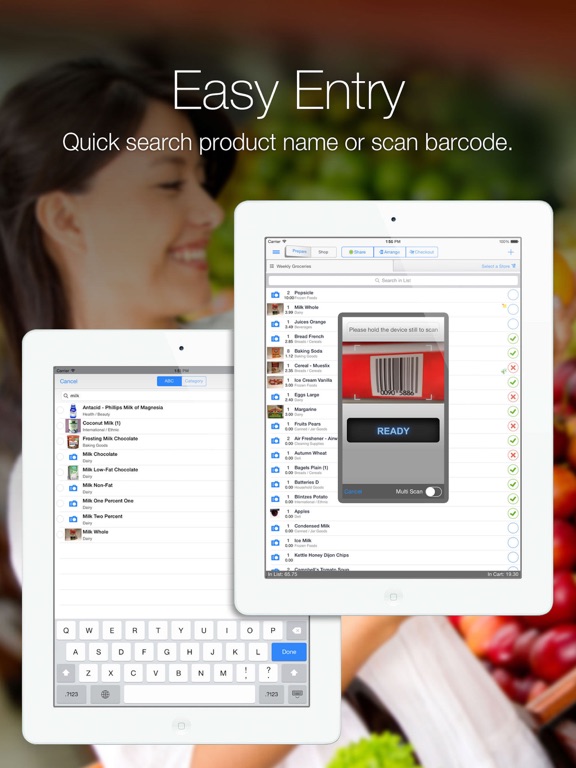Click the camera icon beside Condensed Milk

[275, 528]
